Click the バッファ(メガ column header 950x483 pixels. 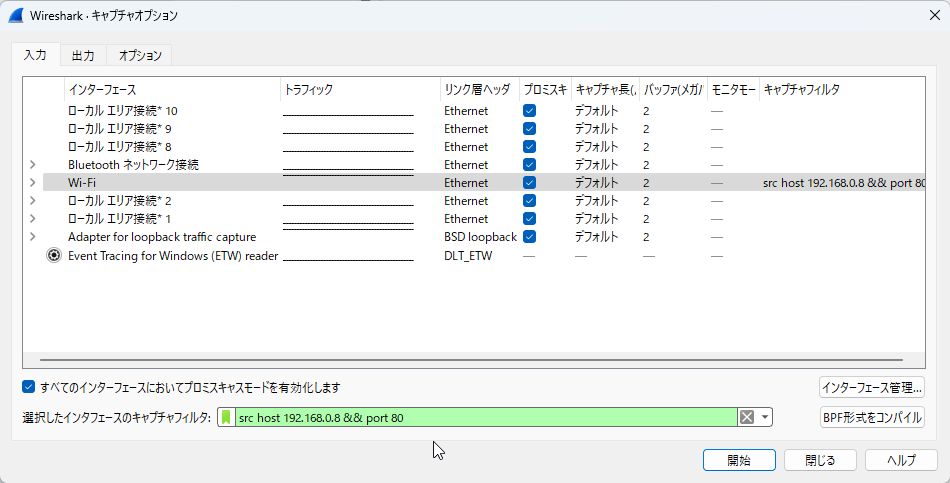click(673, 90)
